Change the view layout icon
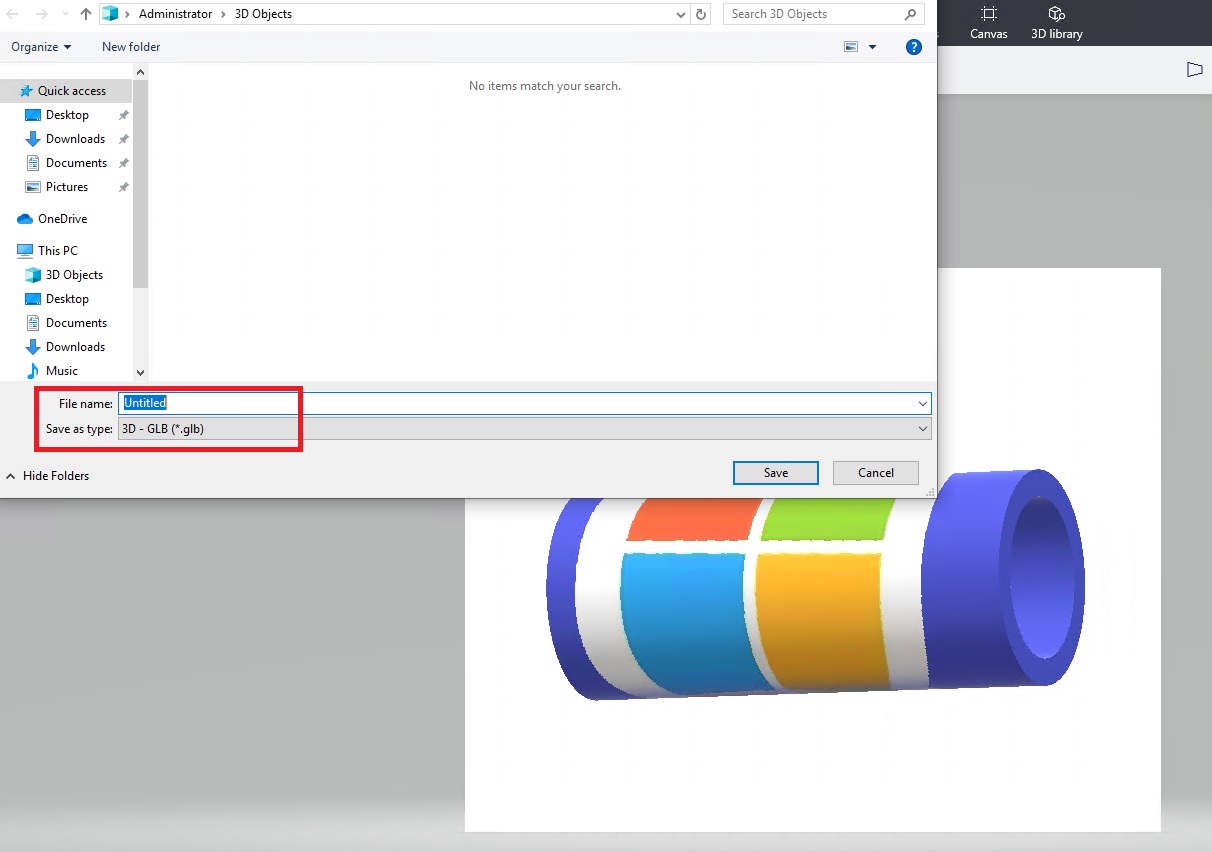Image resolution: width=1212 pixels, height=852 pixels. pos(851,47)
